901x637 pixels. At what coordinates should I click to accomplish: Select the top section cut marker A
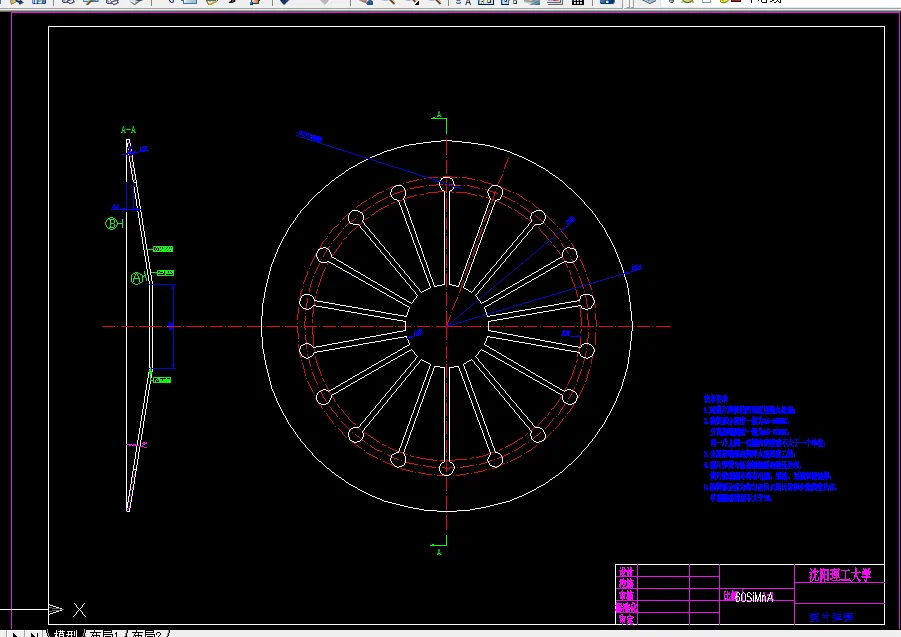(x=439, y=115)
